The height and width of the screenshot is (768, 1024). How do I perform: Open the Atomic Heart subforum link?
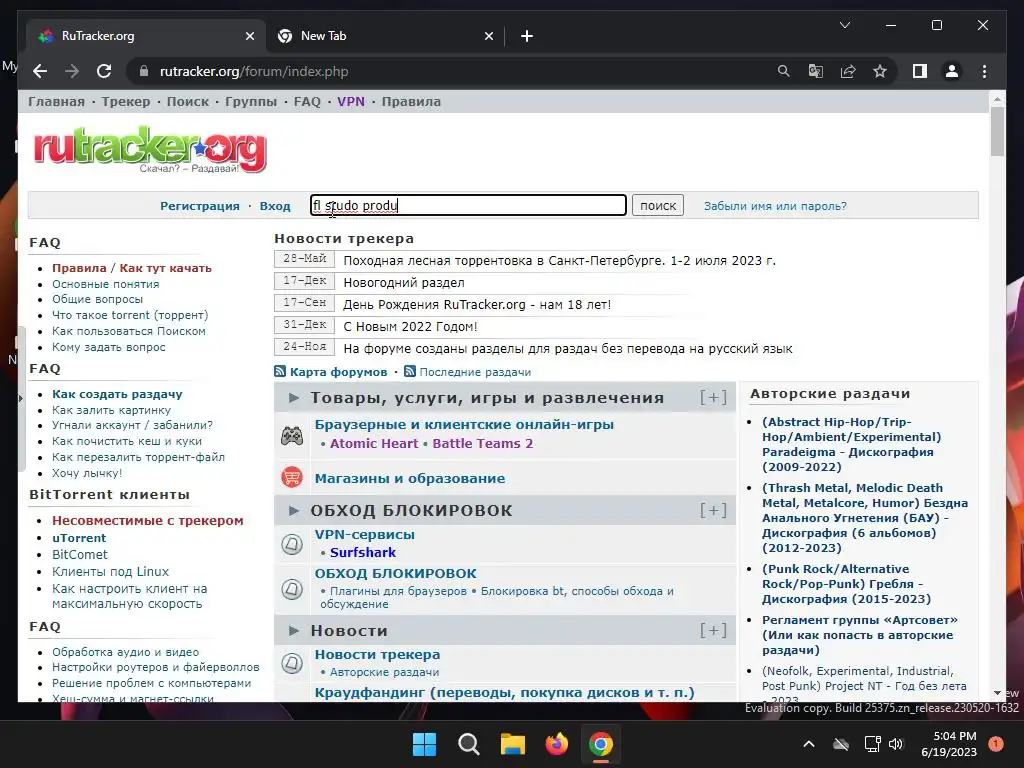pos(374,443)
